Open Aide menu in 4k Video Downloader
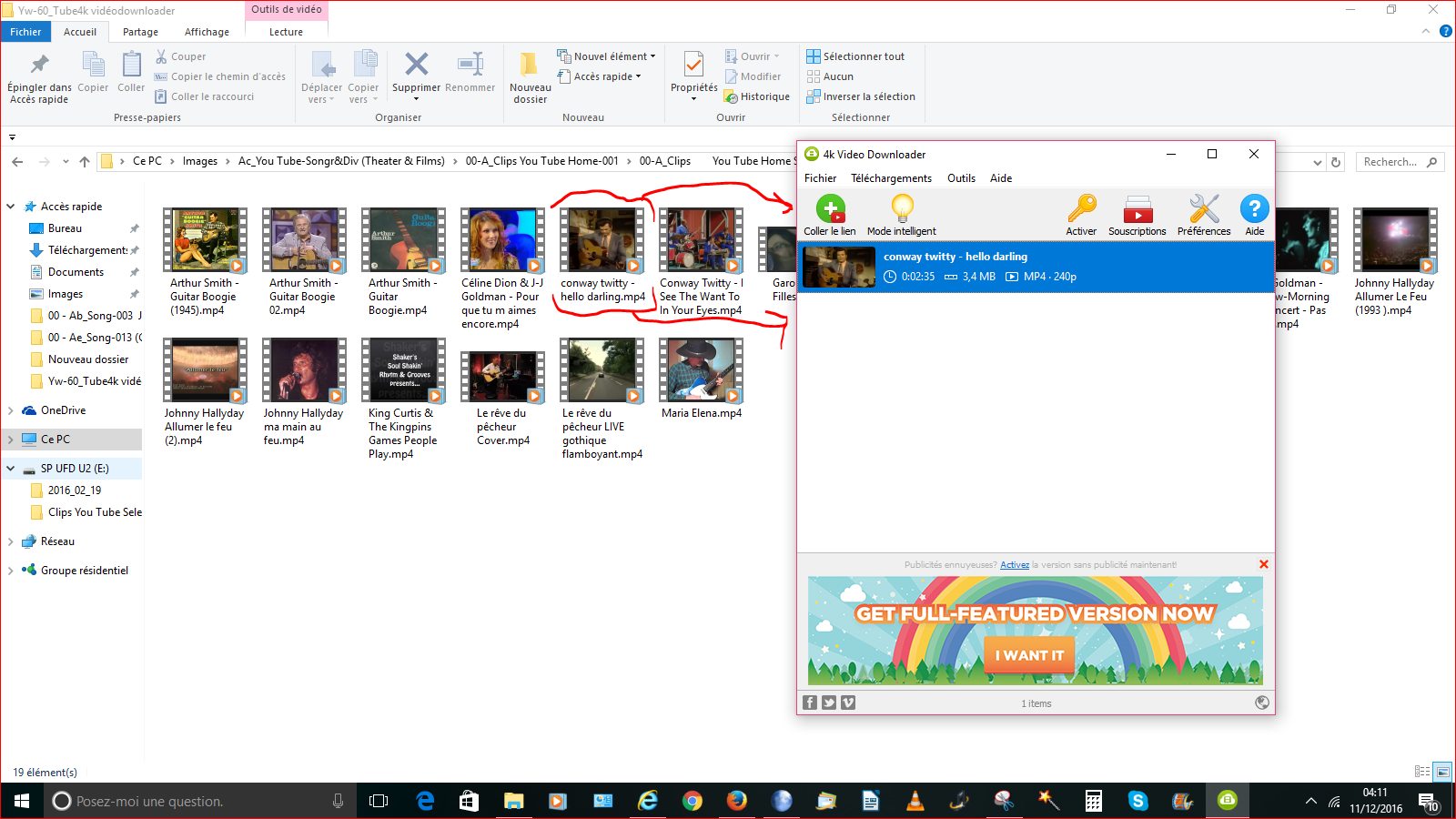The height and width of the screenshot is (819, 1456). [1001, 178]
